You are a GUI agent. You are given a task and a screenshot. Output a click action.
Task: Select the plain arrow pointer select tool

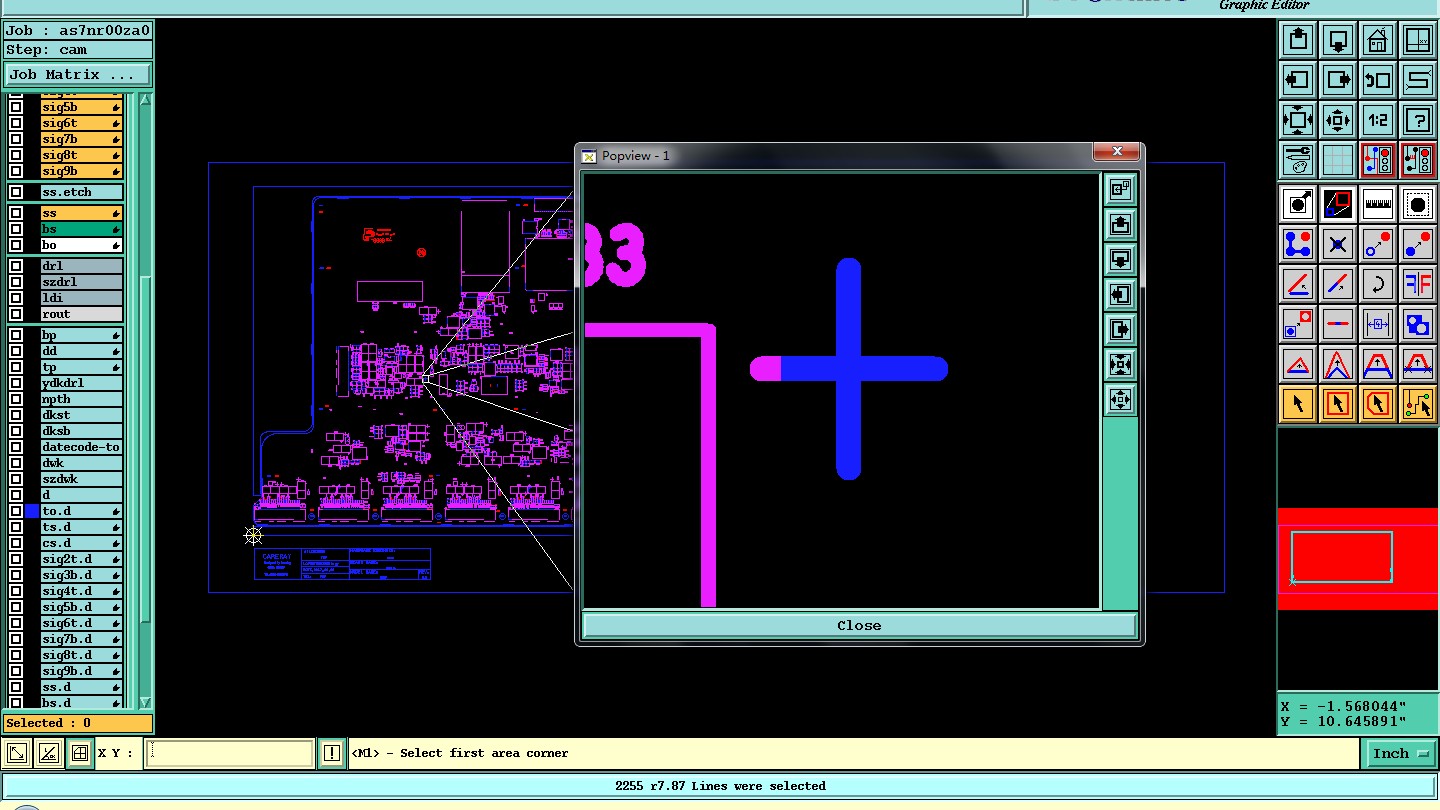(1298, 404)
